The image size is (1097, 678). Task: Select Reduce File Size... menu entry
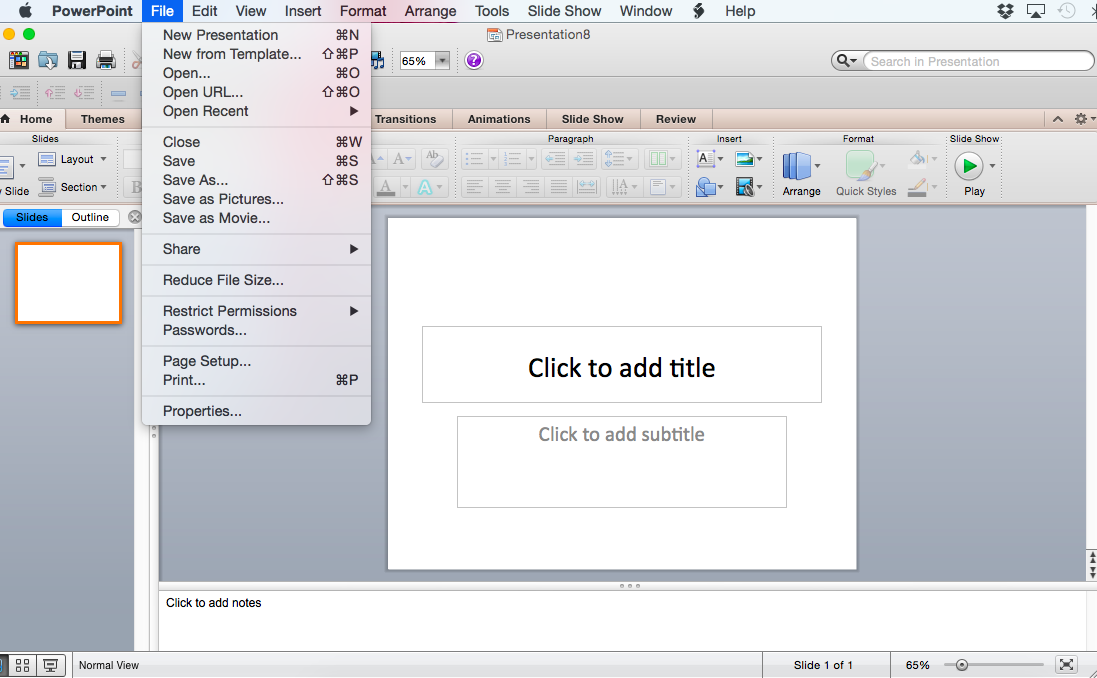click(x=256, y=280)
